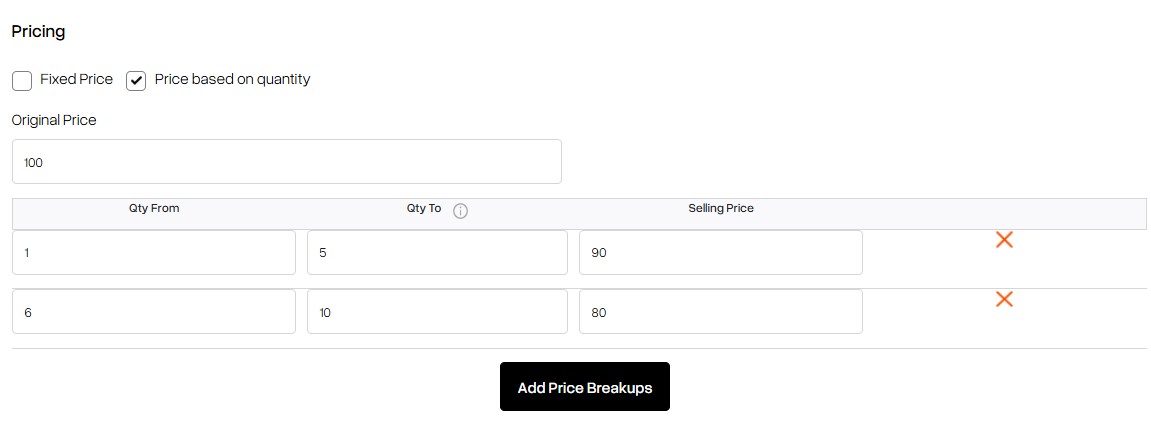Click the Qty From column header

[x=154, y=209]
